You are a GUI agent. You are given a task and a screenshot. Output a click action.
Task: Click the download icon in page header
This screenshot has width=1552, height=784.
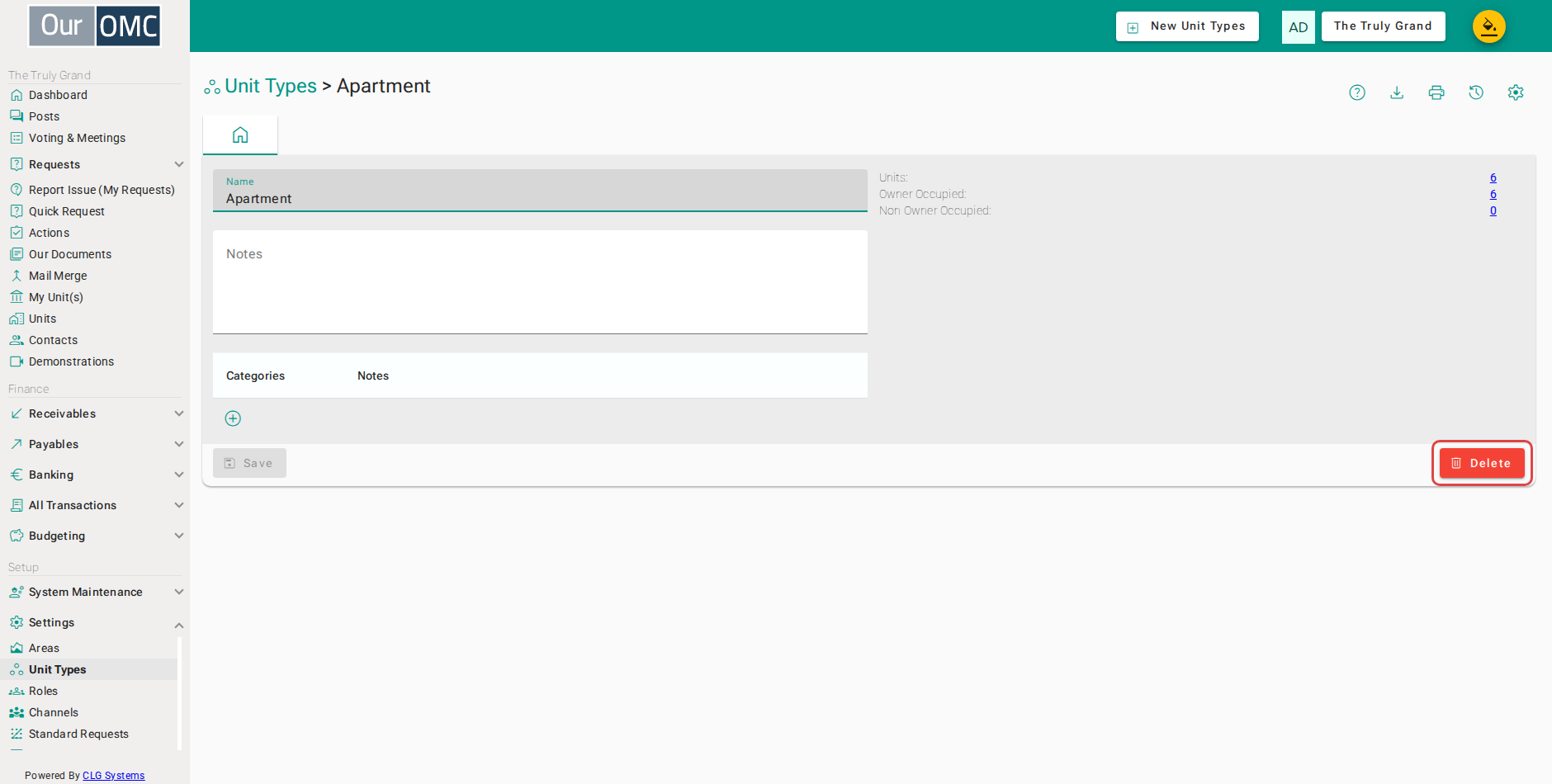[1397, 92]
